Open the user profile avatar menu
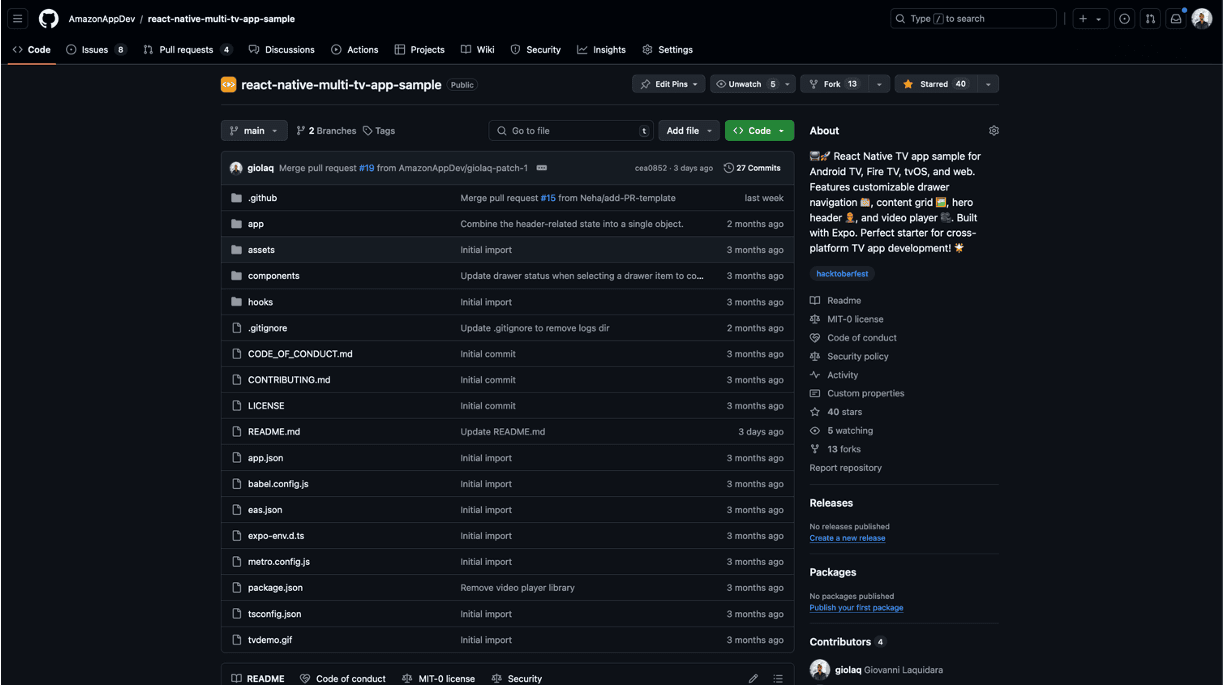This screenshot has width=1224, height=686. click(x=1202, y=19)
